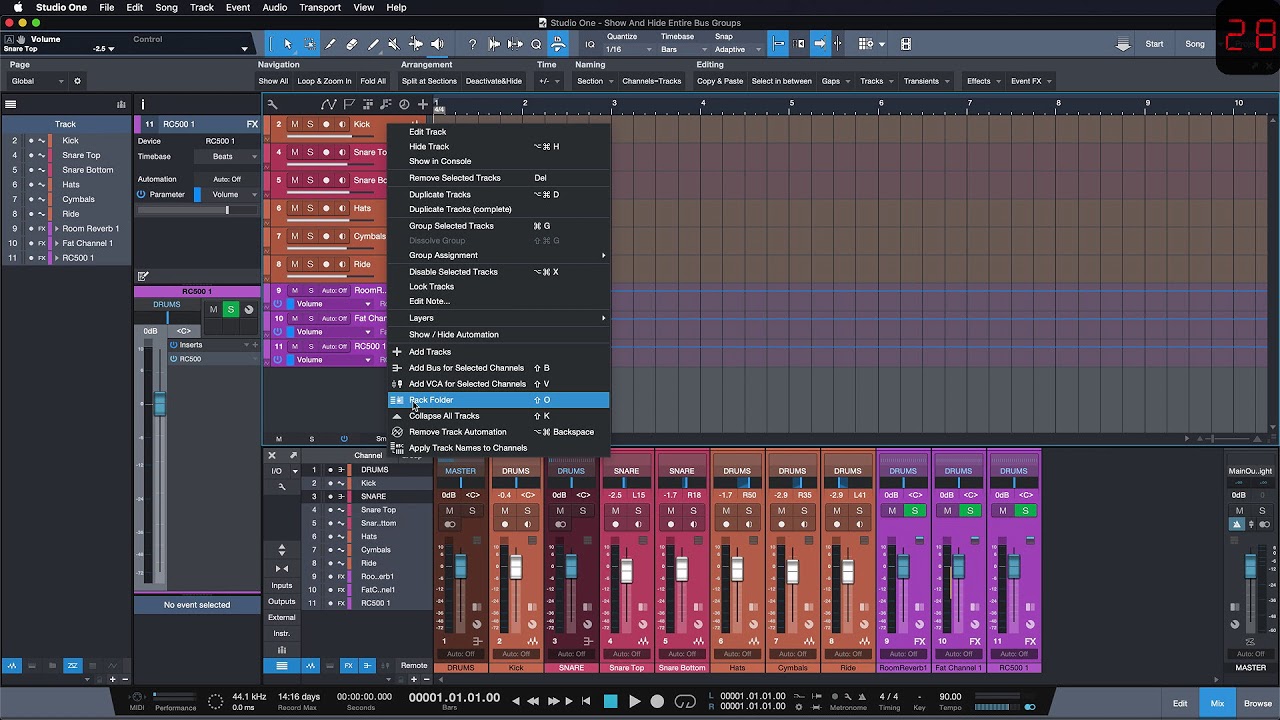The image size is (1280, 720).
Task: Open the IQ quantize panel
Action: pyautogui.click(x=590, y=44)
